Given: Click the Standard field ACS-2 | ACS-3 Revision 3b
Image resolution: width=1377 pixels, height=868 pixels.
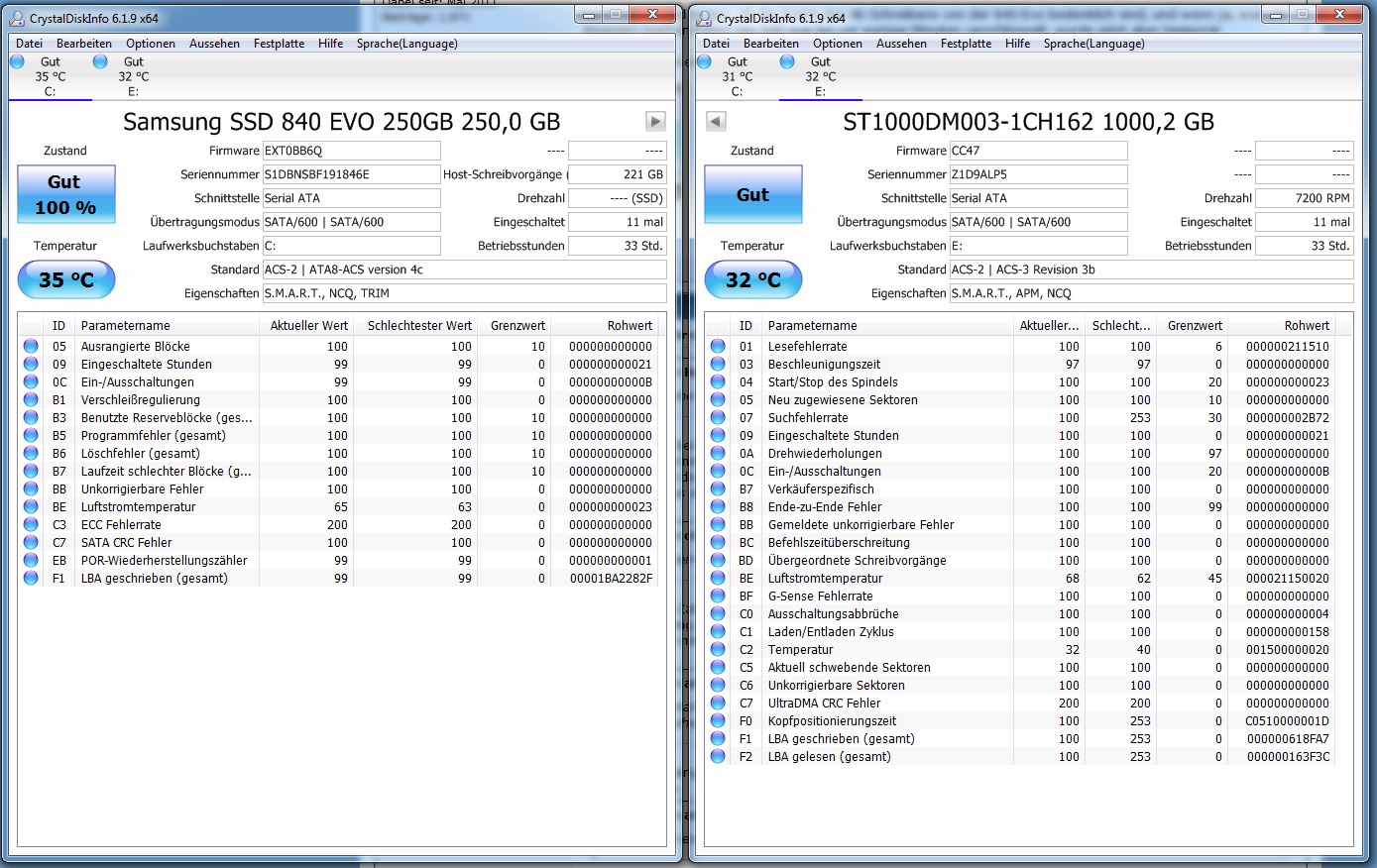Looking at the screenshot, I should tap(1151, 270).
